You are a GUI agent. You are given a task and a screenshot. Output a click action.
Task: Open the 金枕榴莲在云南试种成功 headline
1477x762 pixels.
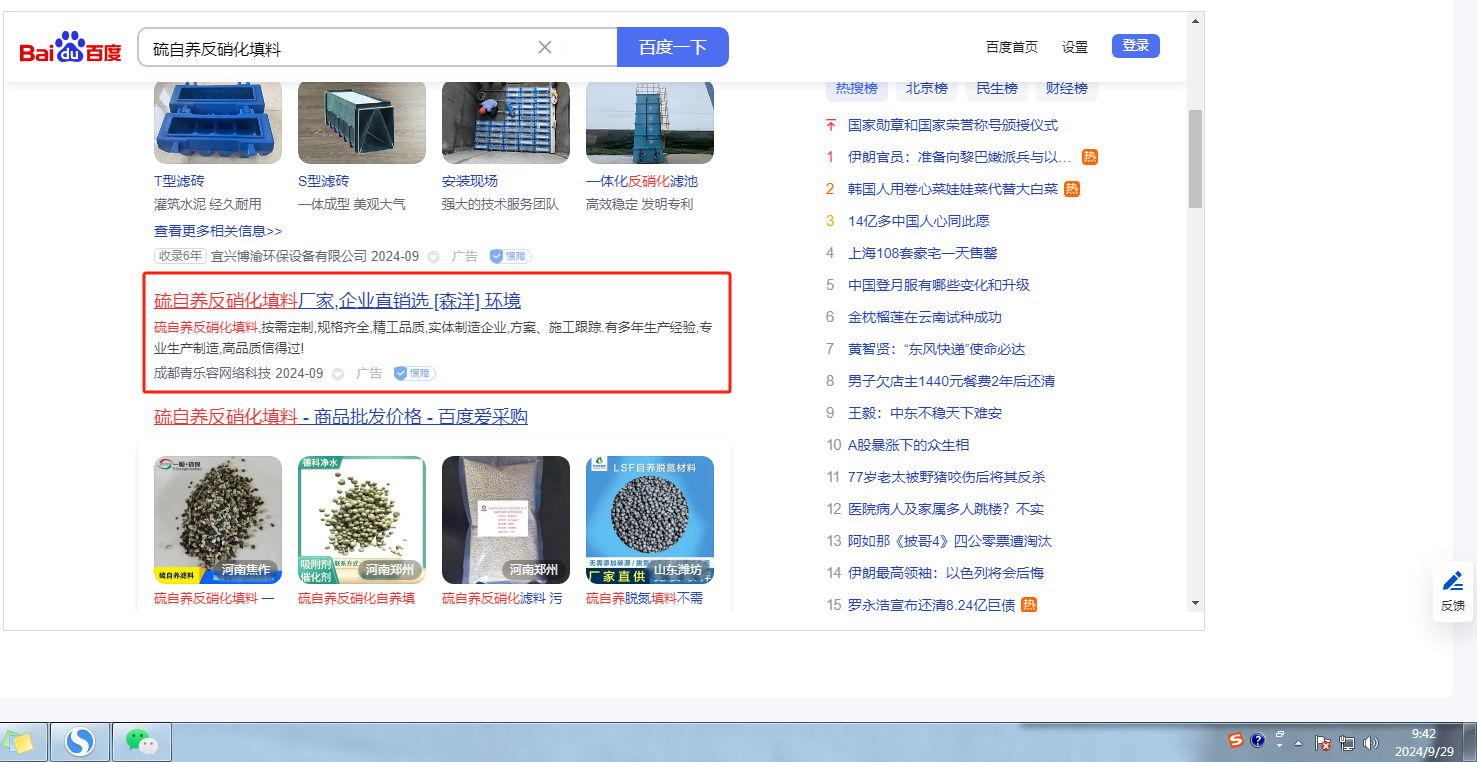point(925,317)
